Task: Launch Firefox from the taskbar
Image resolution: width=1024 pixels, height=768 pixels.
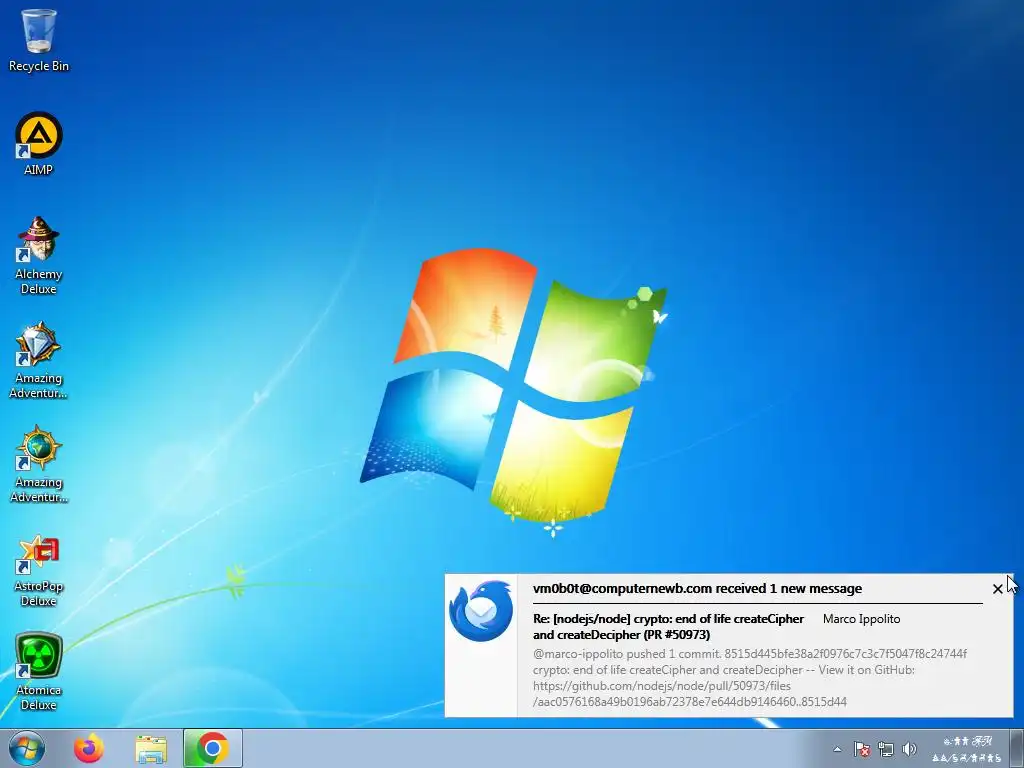Action: (89, 748)
